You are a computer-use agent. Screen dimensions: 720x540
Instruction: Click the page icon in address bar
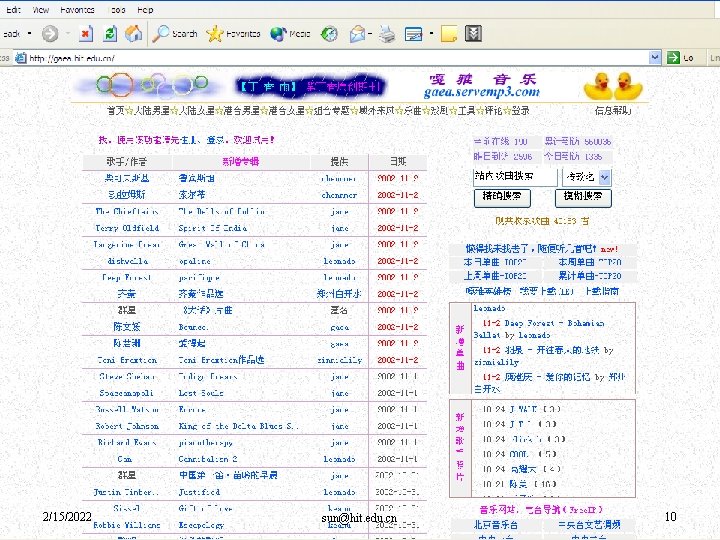pyautogui.click(x=21, y=58)
